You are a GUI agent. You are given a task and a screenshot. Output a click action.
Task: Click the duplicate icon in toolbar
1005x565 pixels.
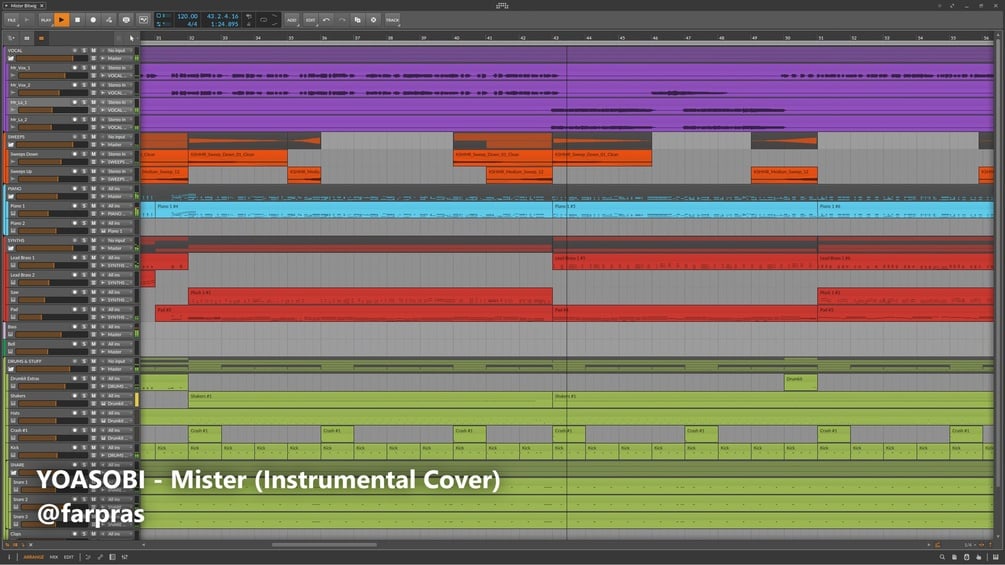click(358, 20)
